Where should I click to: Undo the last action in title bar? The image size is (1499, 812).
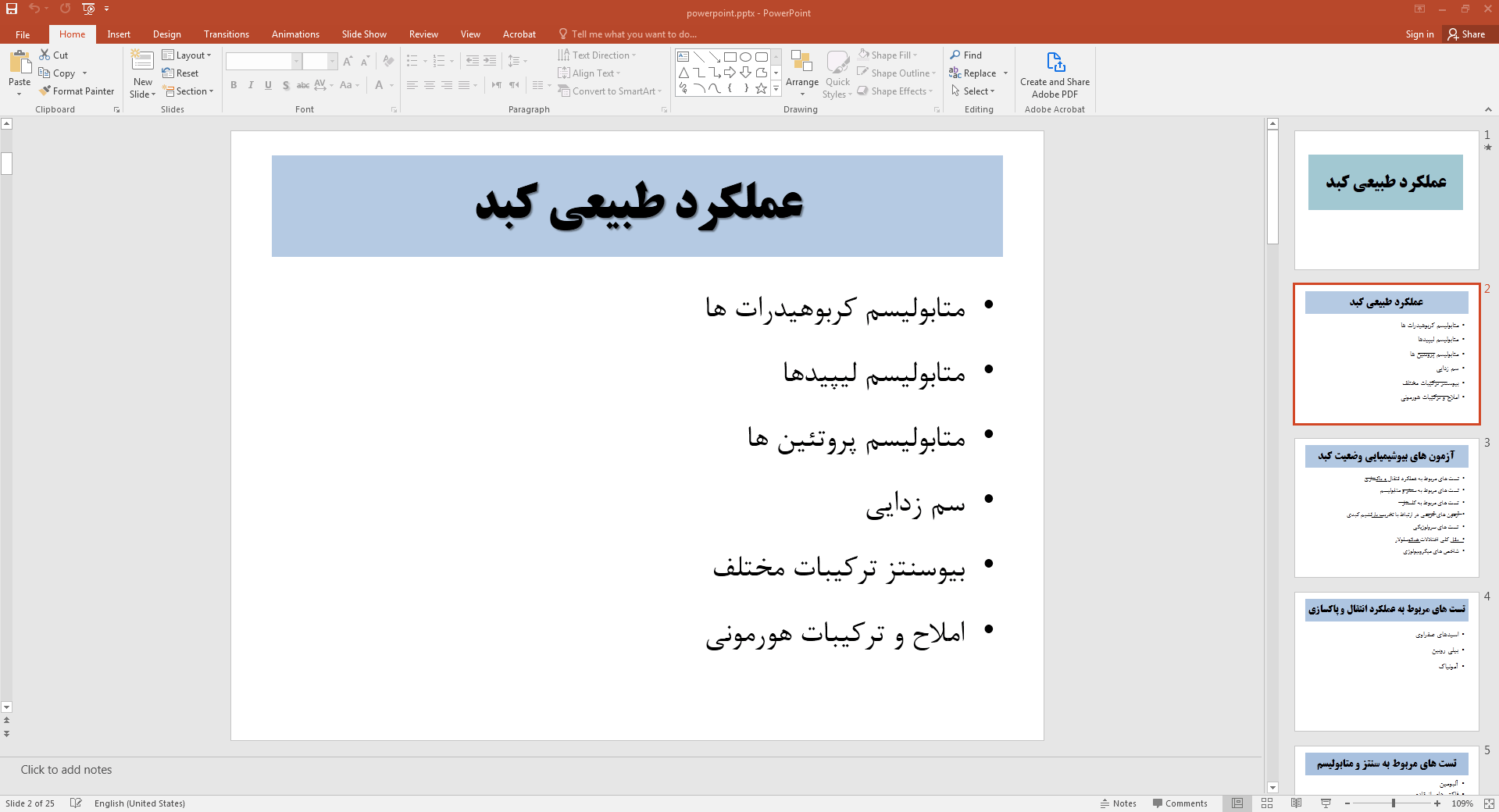coord(34,9)
